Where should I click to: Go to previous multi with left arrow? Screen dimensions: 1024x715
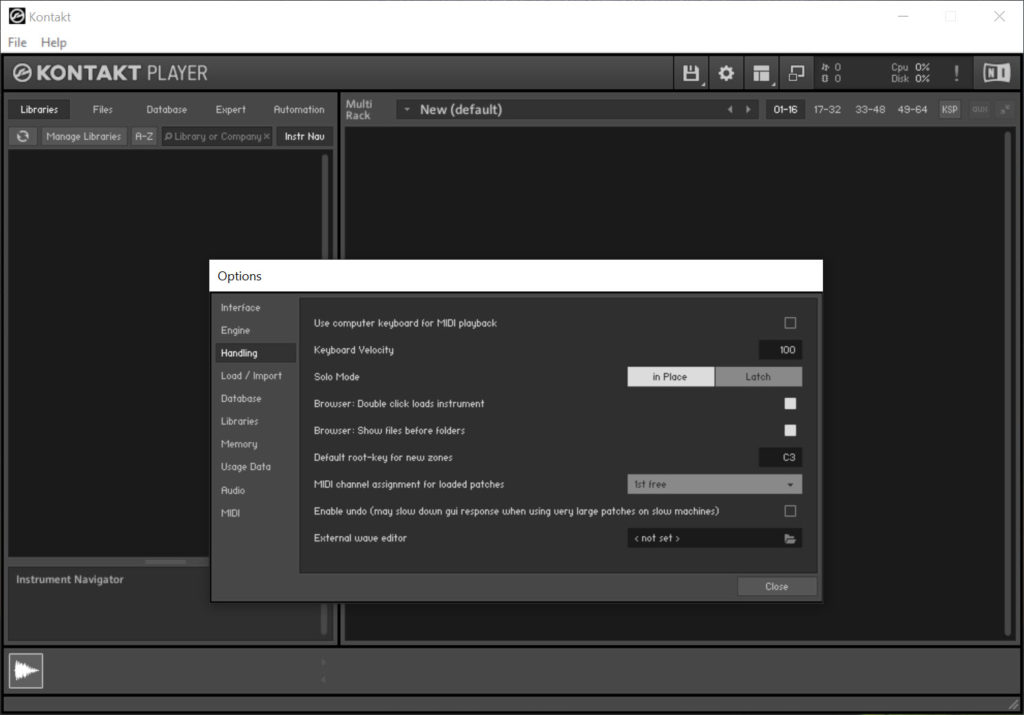[729, 110]
